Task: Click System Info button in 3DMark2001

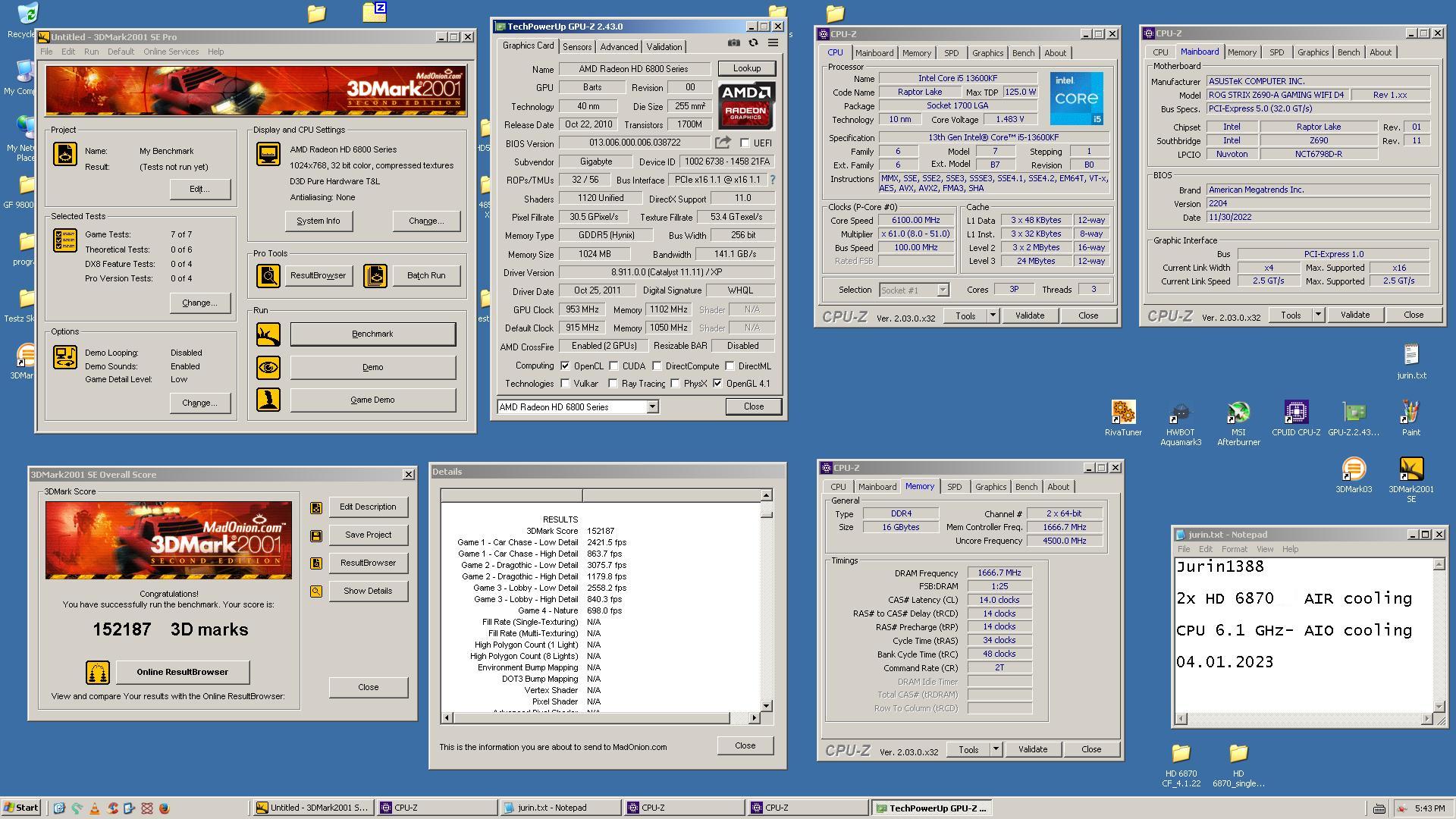Action: pos(318,221)
